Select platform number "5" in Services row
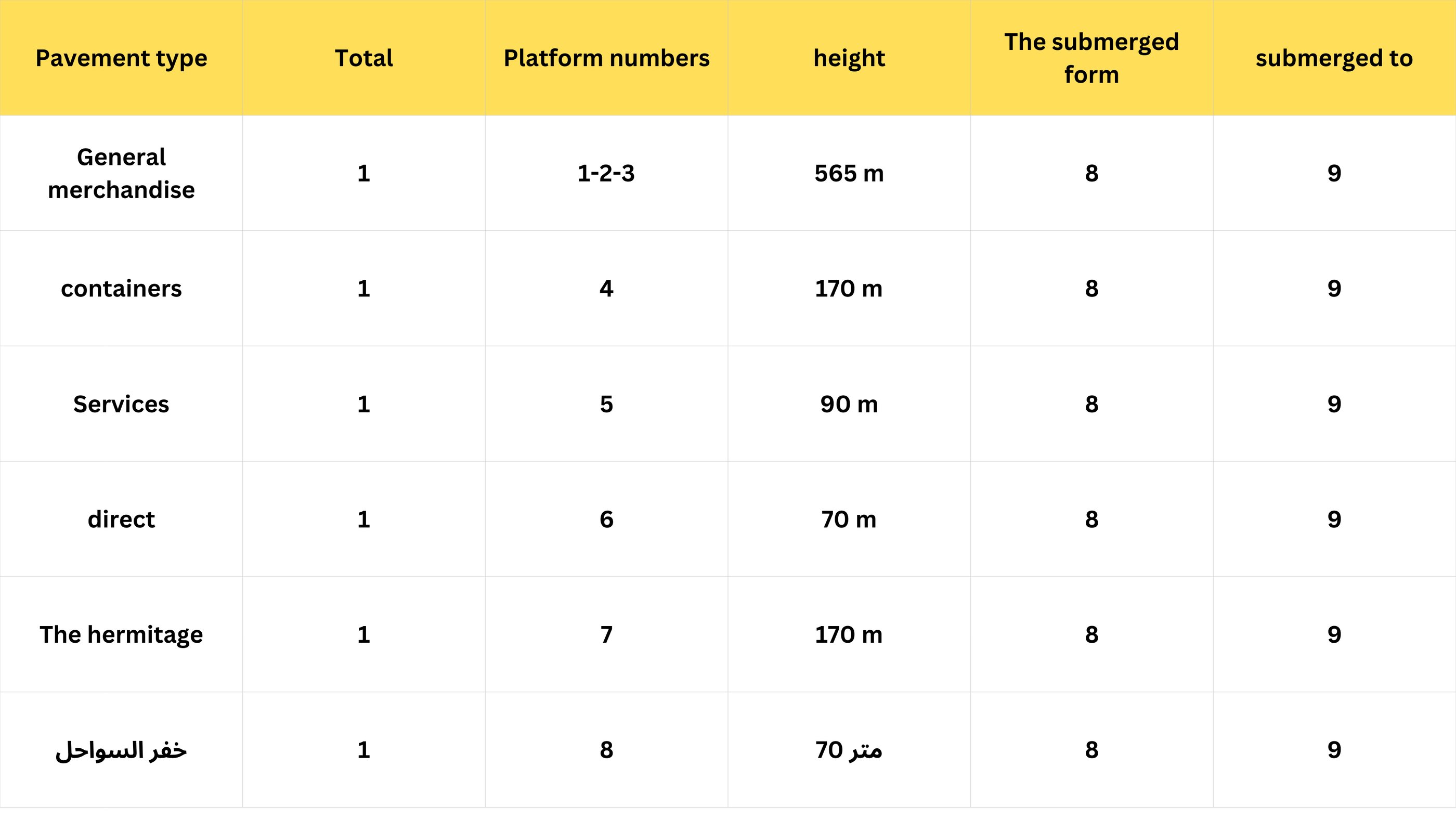 pos(606,404)
